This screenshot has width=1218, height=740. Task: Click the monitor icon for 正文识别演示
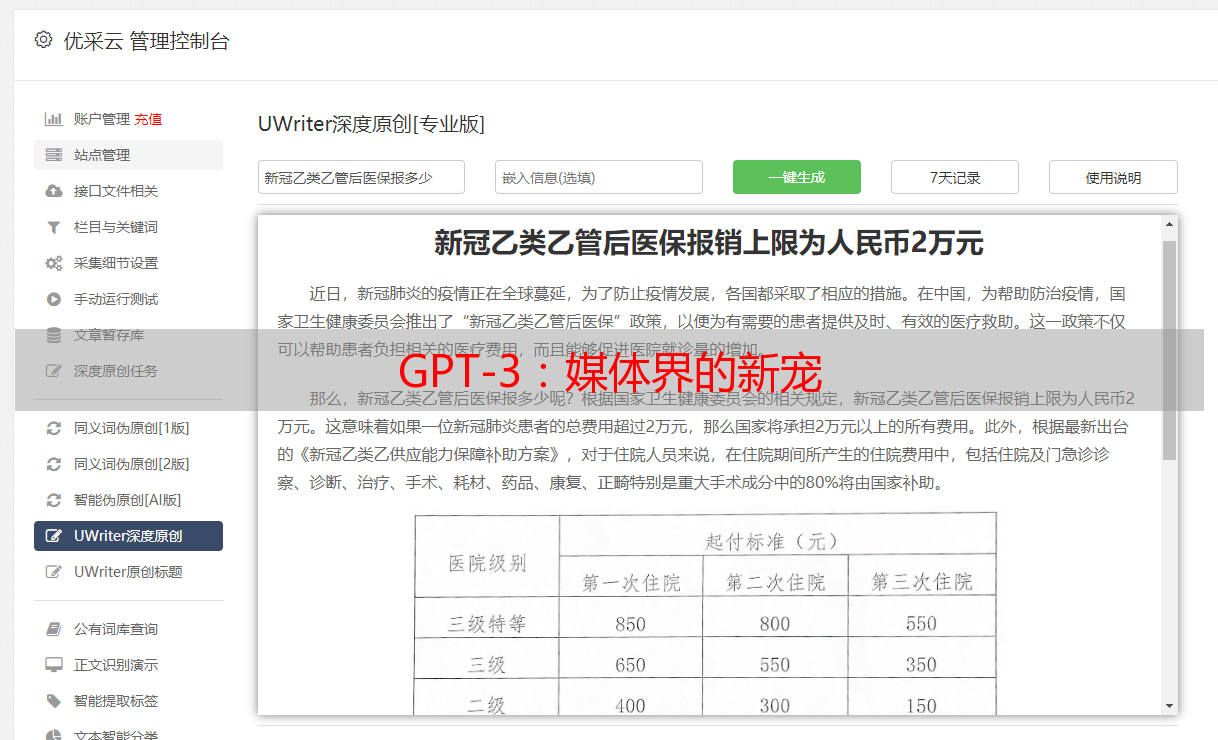54,665
